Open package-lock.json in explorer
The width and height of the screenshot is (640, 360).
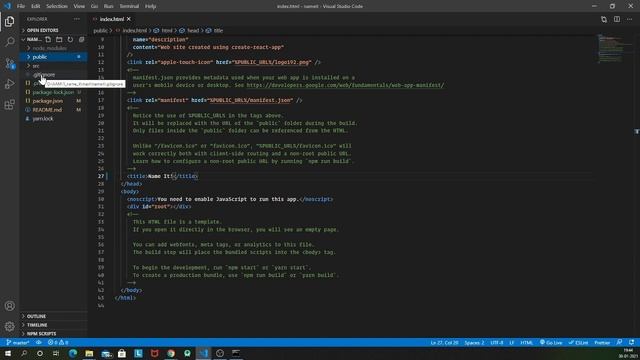[x=53, y=92]
